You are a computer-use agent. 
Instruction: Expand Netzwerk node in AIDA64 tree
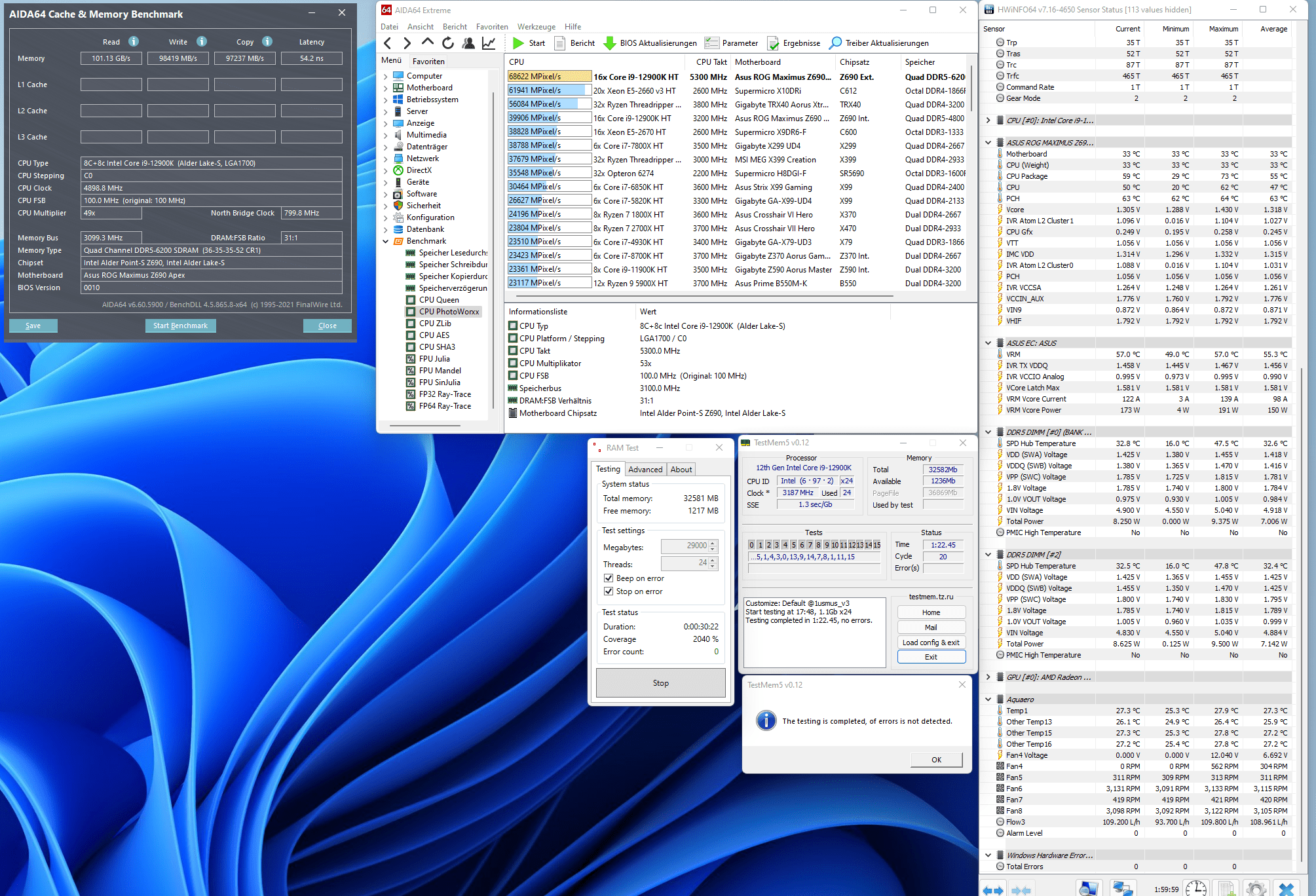coord(386,159)
